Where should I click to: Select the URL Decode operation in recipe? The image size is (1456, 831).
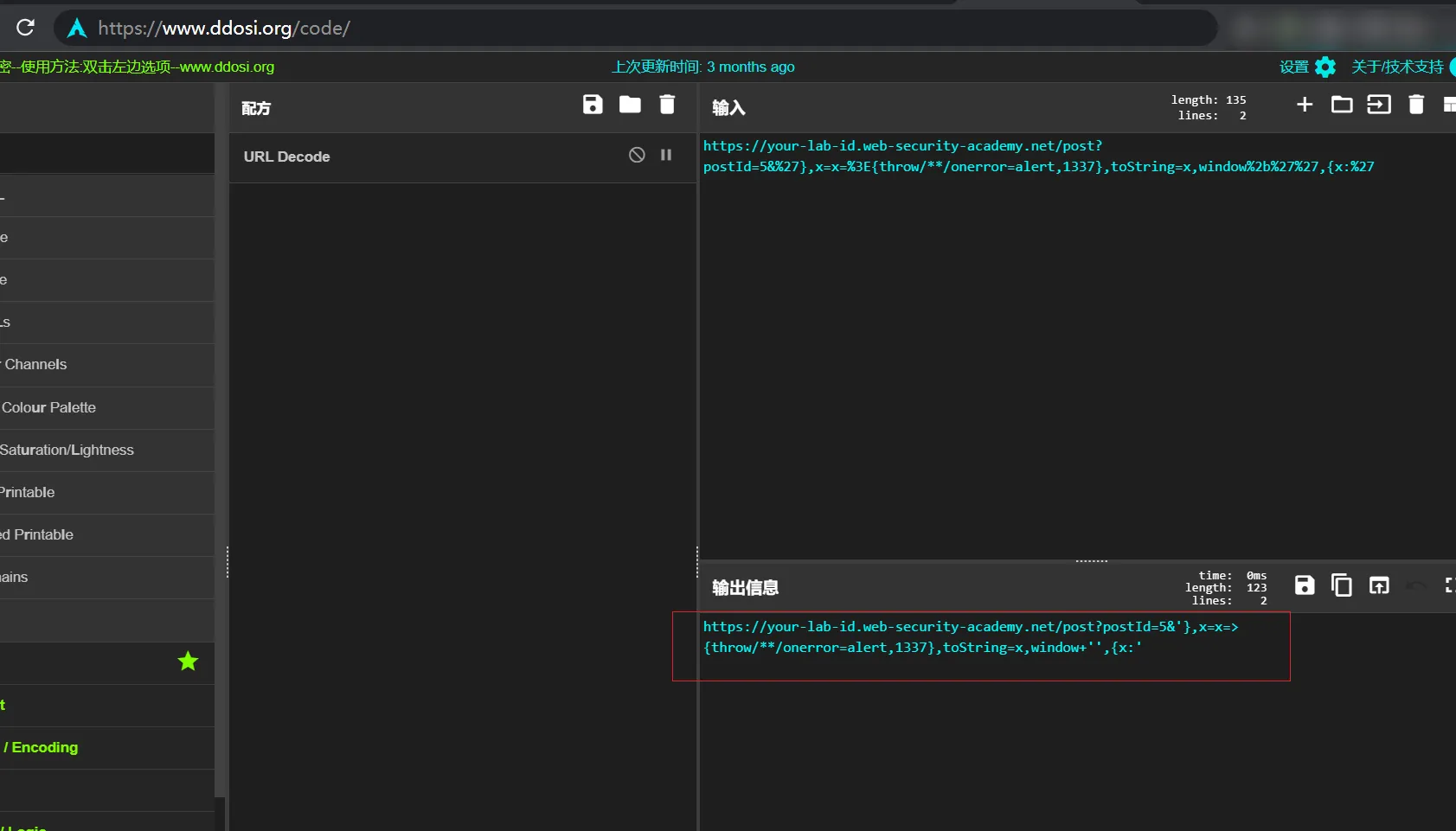click(463, 157)
